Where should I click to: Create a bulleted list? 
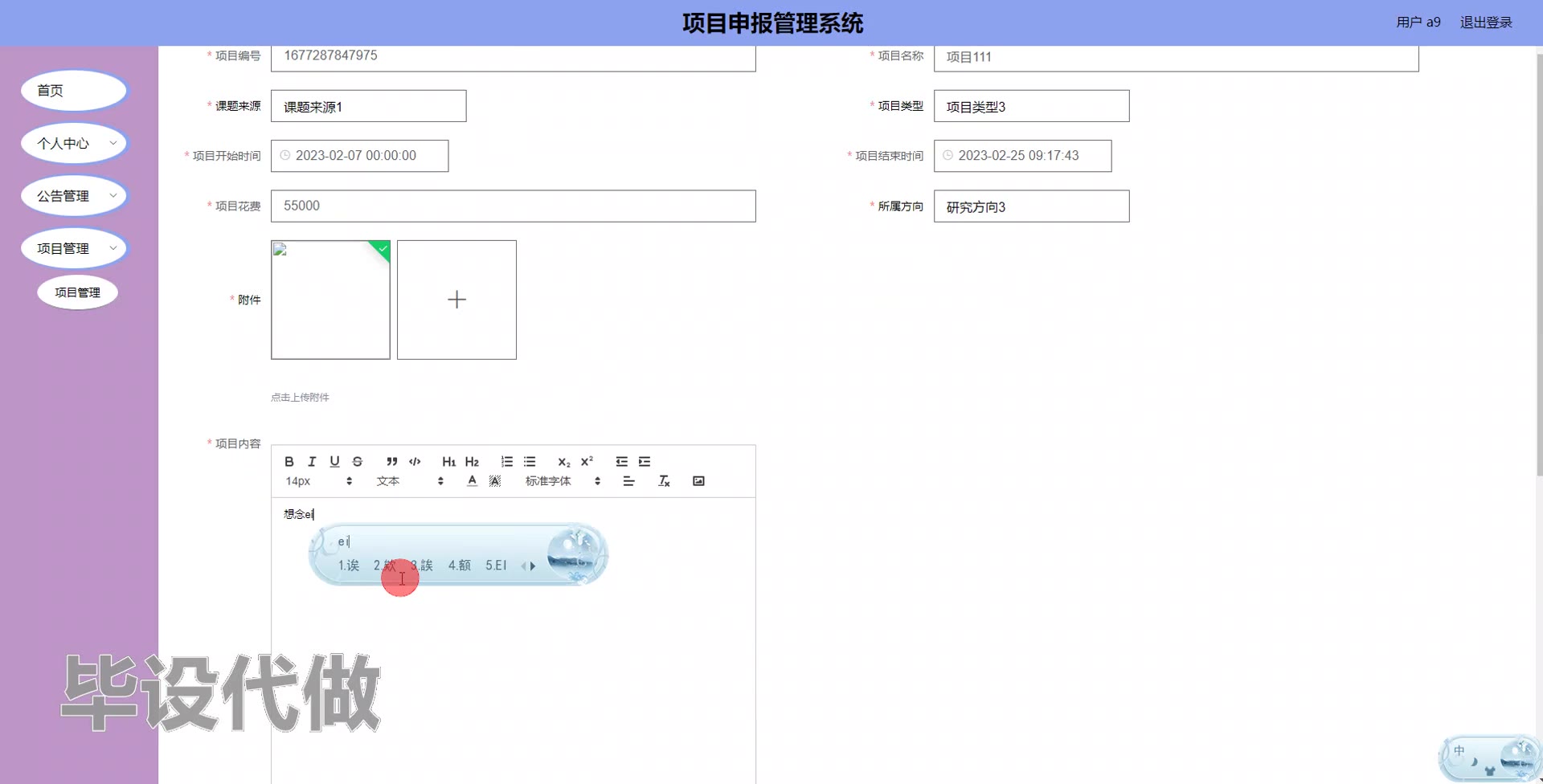pyautogui.click(x=530, y=462)
